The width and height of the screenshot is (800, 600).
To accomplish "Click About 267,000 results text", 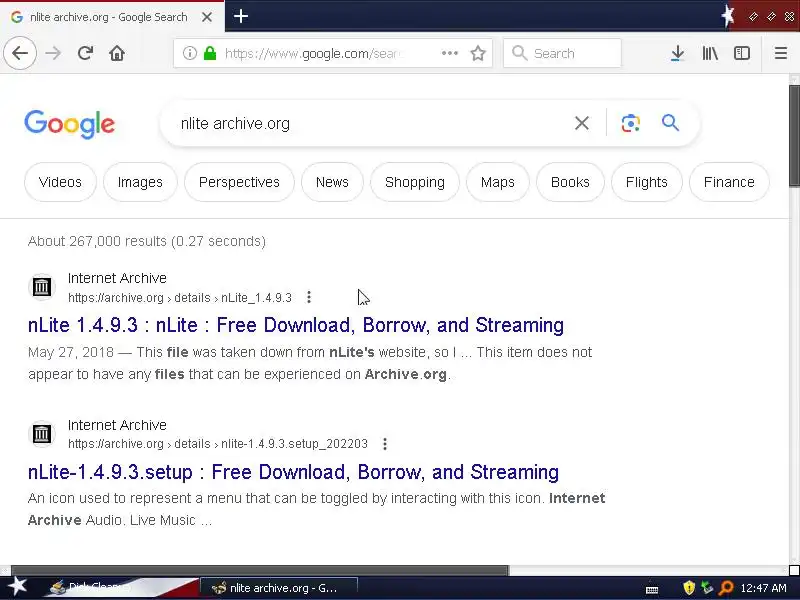I will coord(147,241).
